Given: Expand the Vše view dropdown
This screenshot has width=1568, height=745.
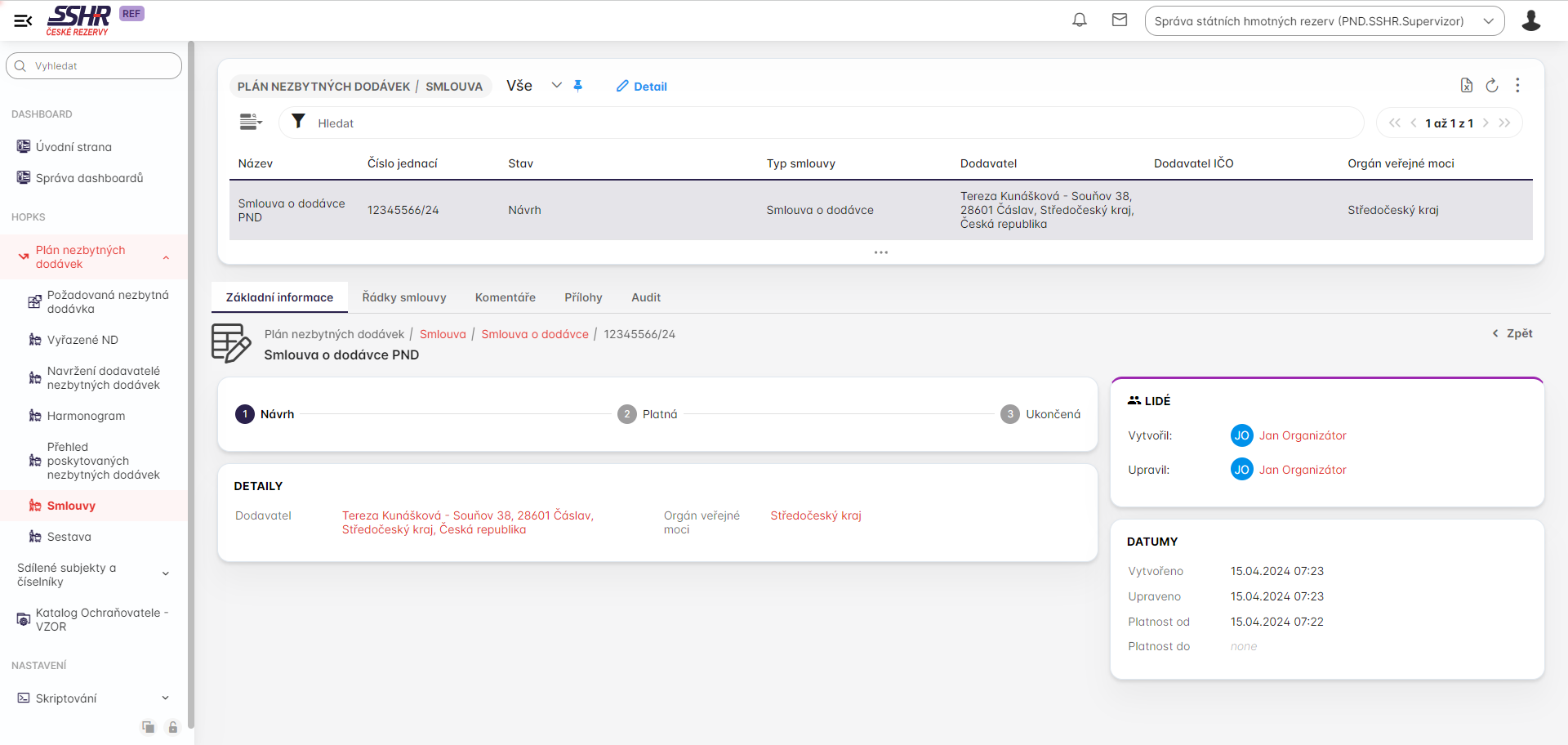Looking at the screenshot, I should pos(556,86).
